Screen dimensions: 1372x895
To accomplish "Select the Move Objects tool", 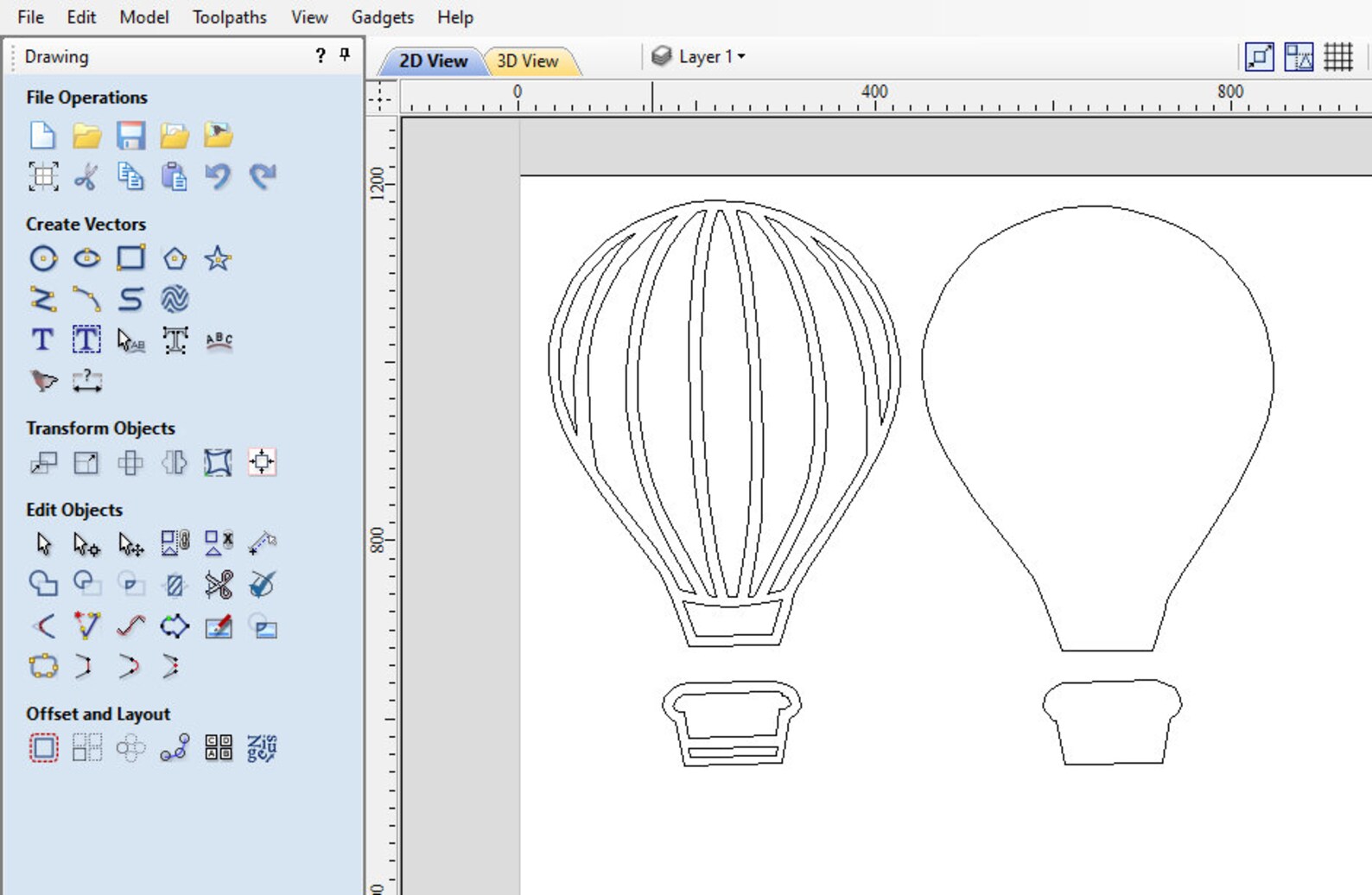I will click(x=43, y=463).
